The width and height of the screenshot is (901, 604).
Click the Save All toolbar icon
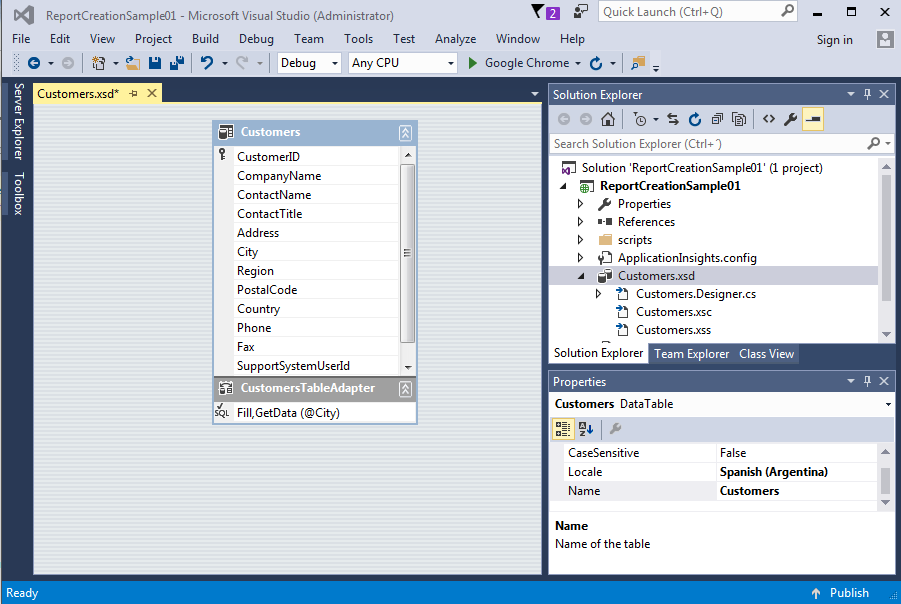(x=177, y=63)
